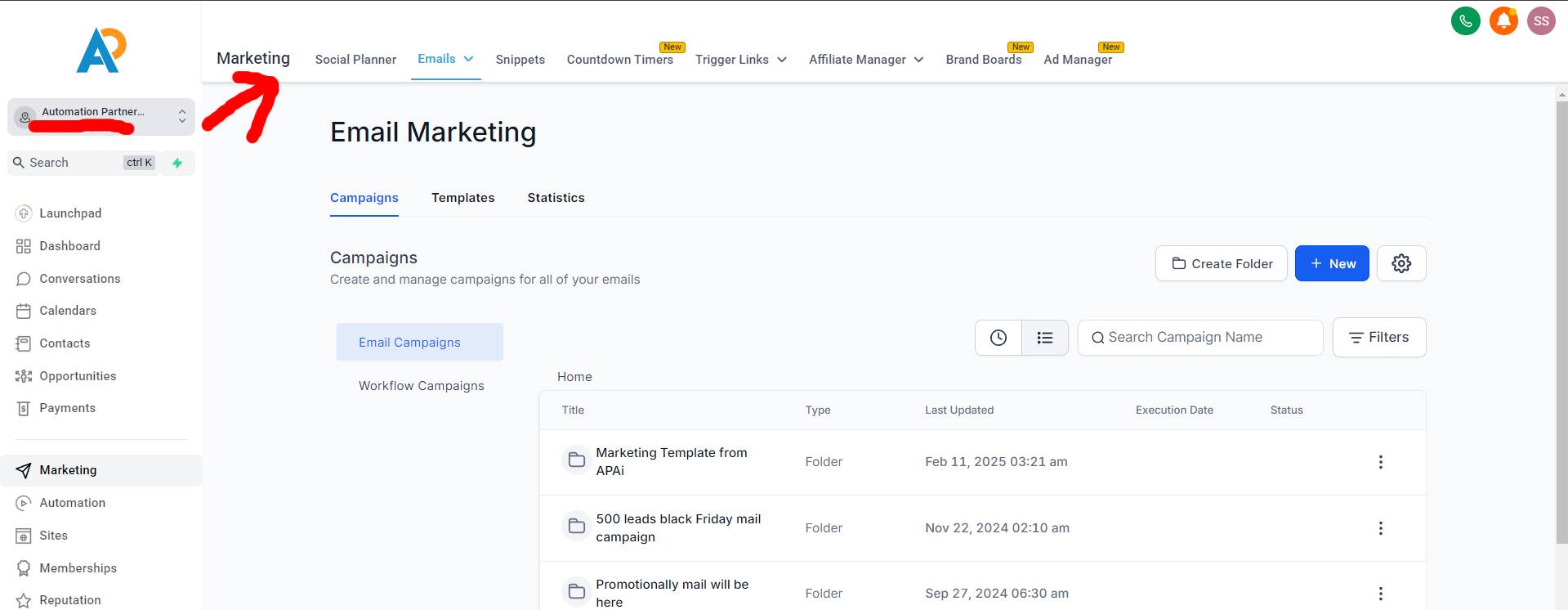Click the Title column header

coord(573,410)
